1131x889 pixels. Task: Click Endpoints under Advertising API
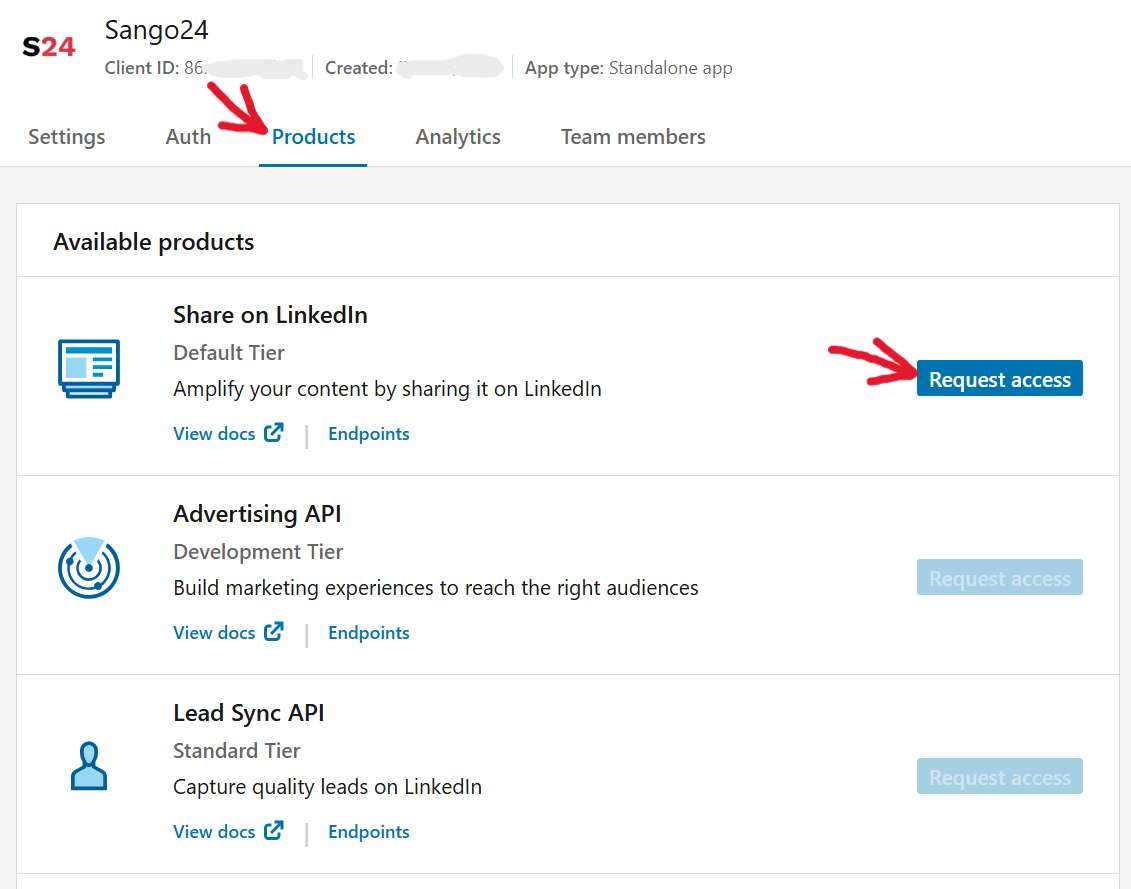click(368, 632)
